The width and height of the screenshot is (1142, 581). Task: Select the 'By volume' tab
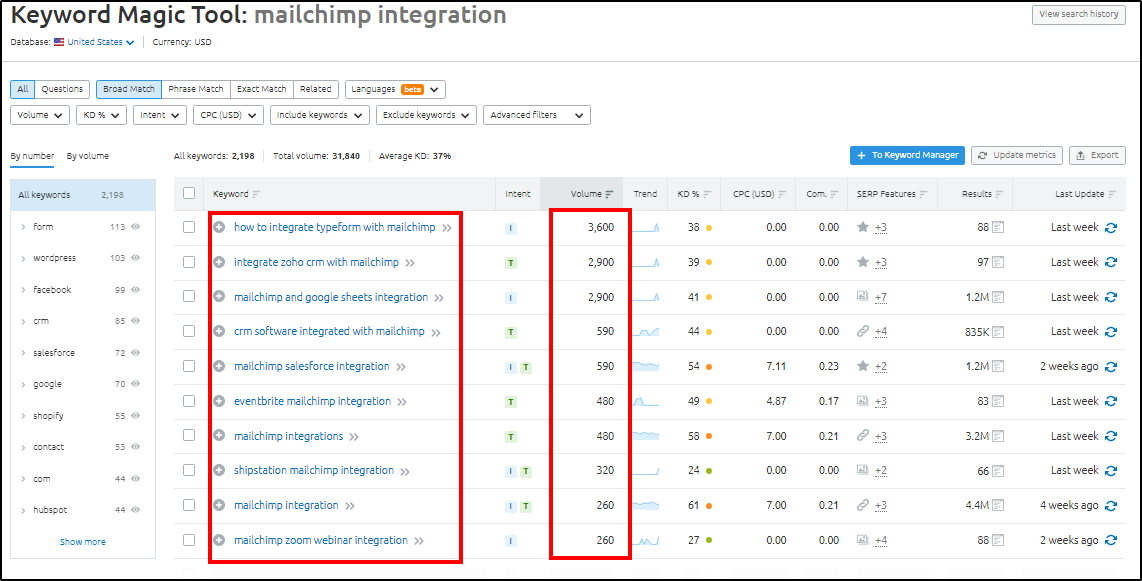pos(88,156)
